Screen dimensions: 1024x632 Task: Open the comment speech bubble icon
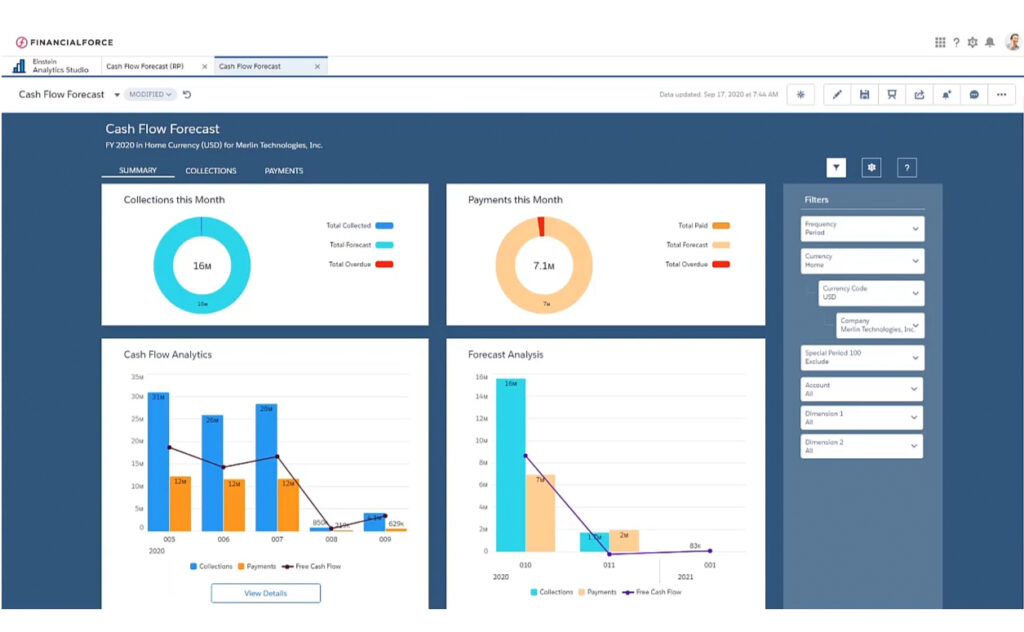pos(974,95)
